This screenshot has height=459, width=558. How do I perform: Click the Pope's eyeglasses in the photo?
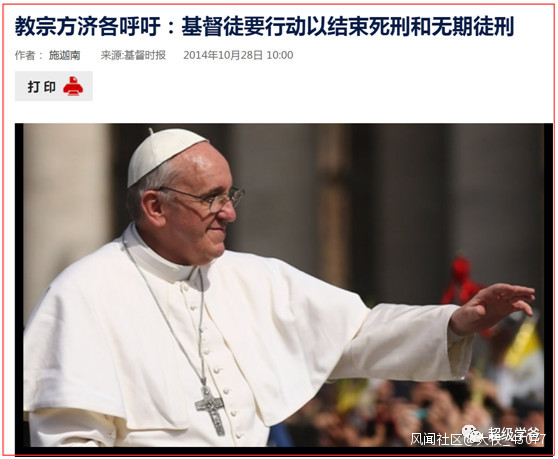(x=209, y=199)
